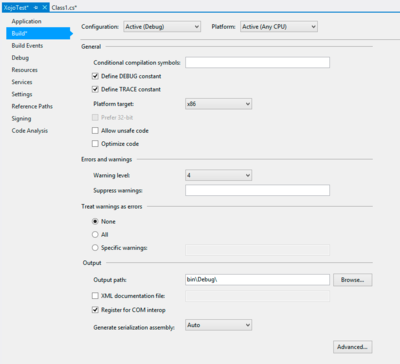Toggle Define TRACE constant checkbox

[x=95, y=89]
